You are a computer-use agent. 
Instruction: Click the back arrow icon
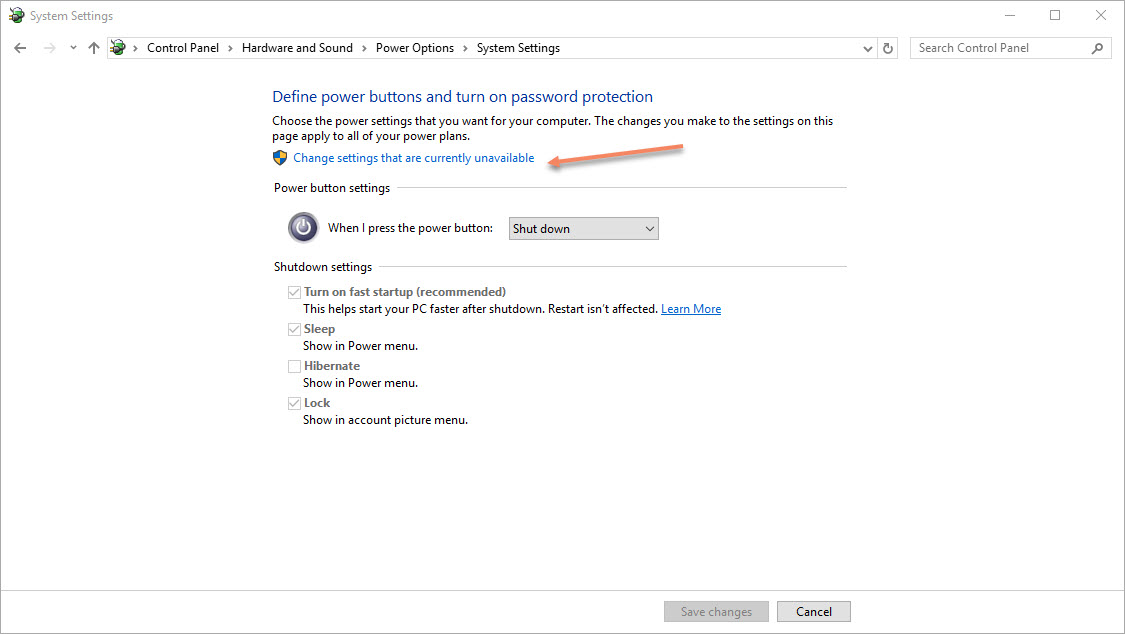click(x=20, y=47)
